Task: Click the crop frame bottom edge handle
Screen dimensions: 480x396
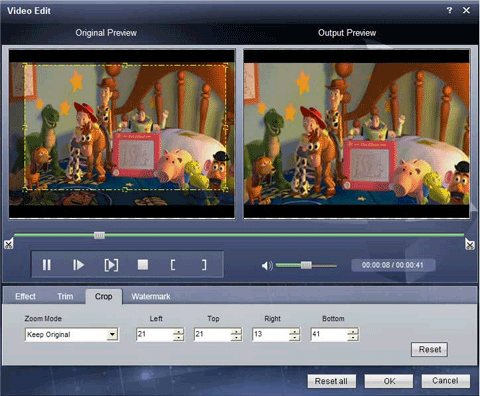Action: point(125,189)
